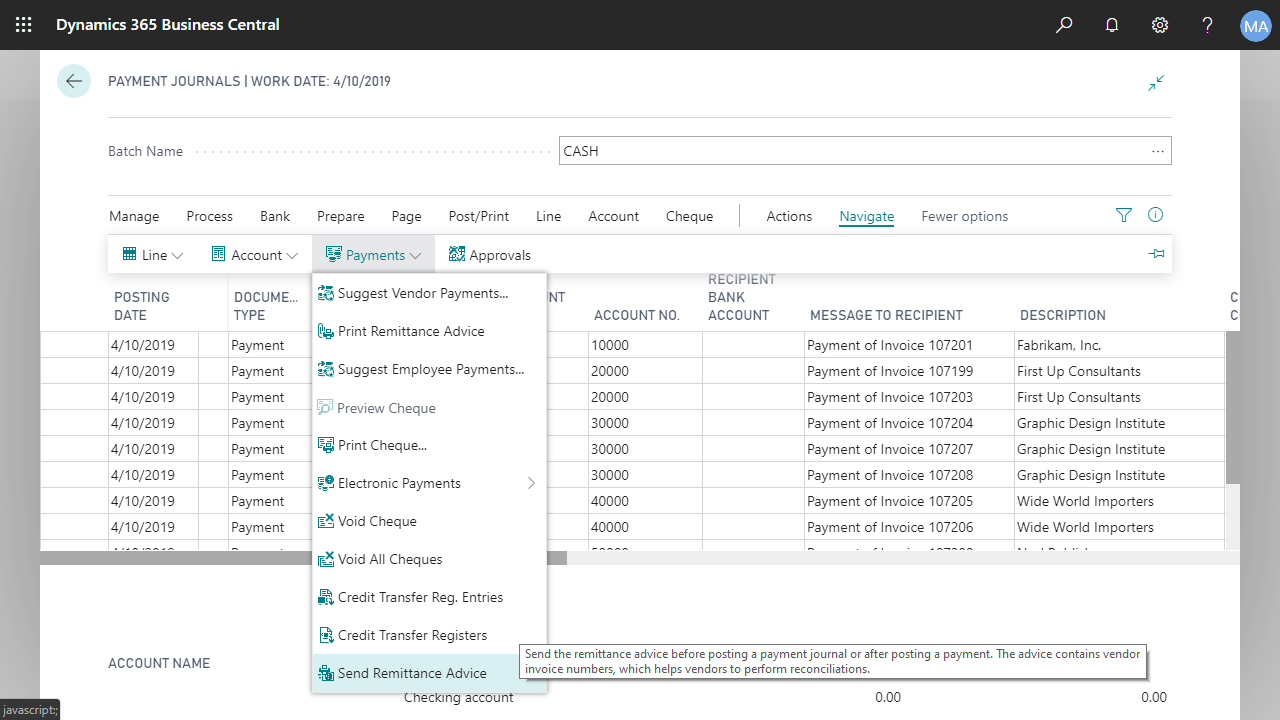Click account number 10000 cell
This screenshot has height=720, width=1280.
point(645,345)
